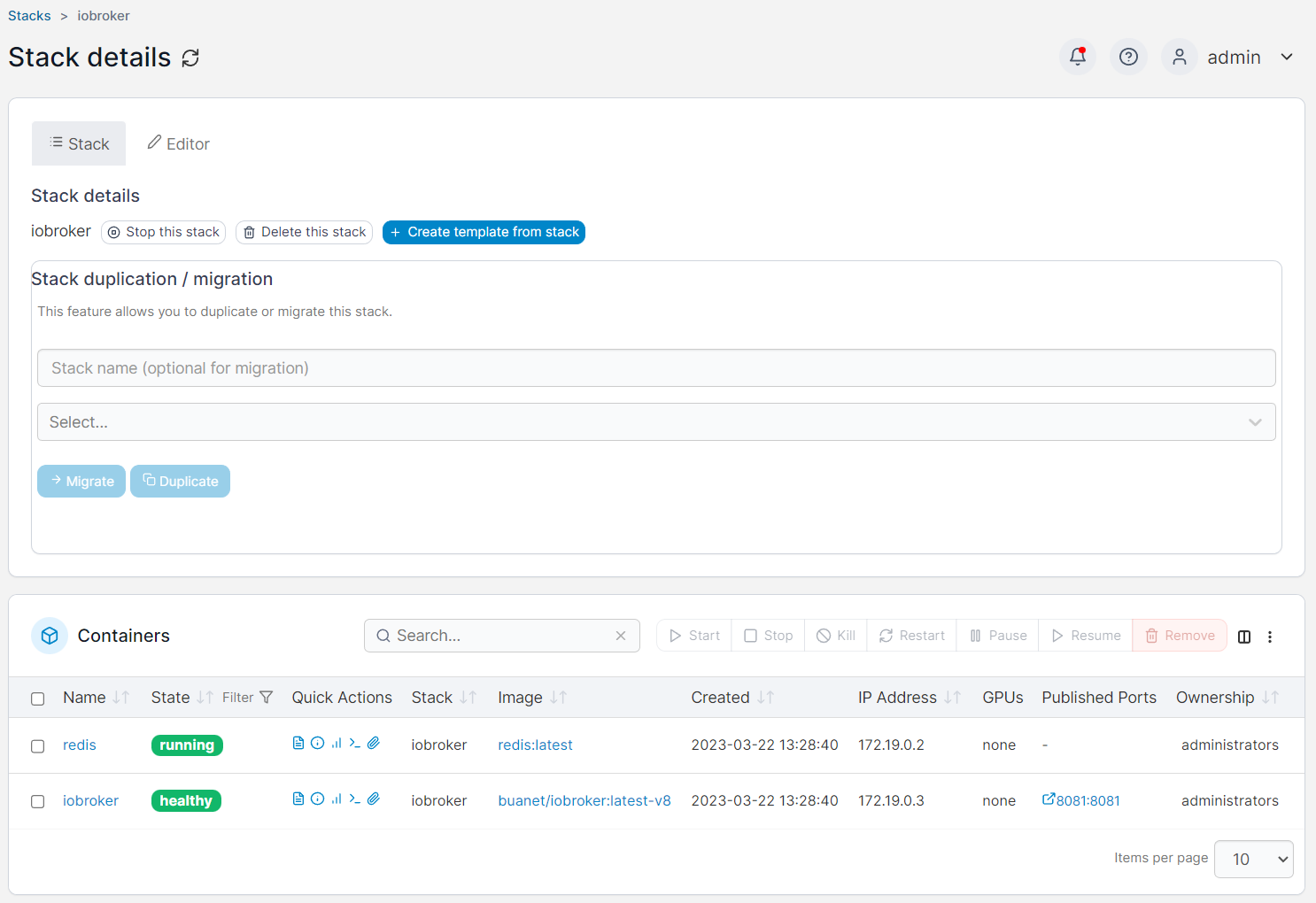1316x903 pixels.
Task: Select all containers with header checkbox
Action: [38, 698]
